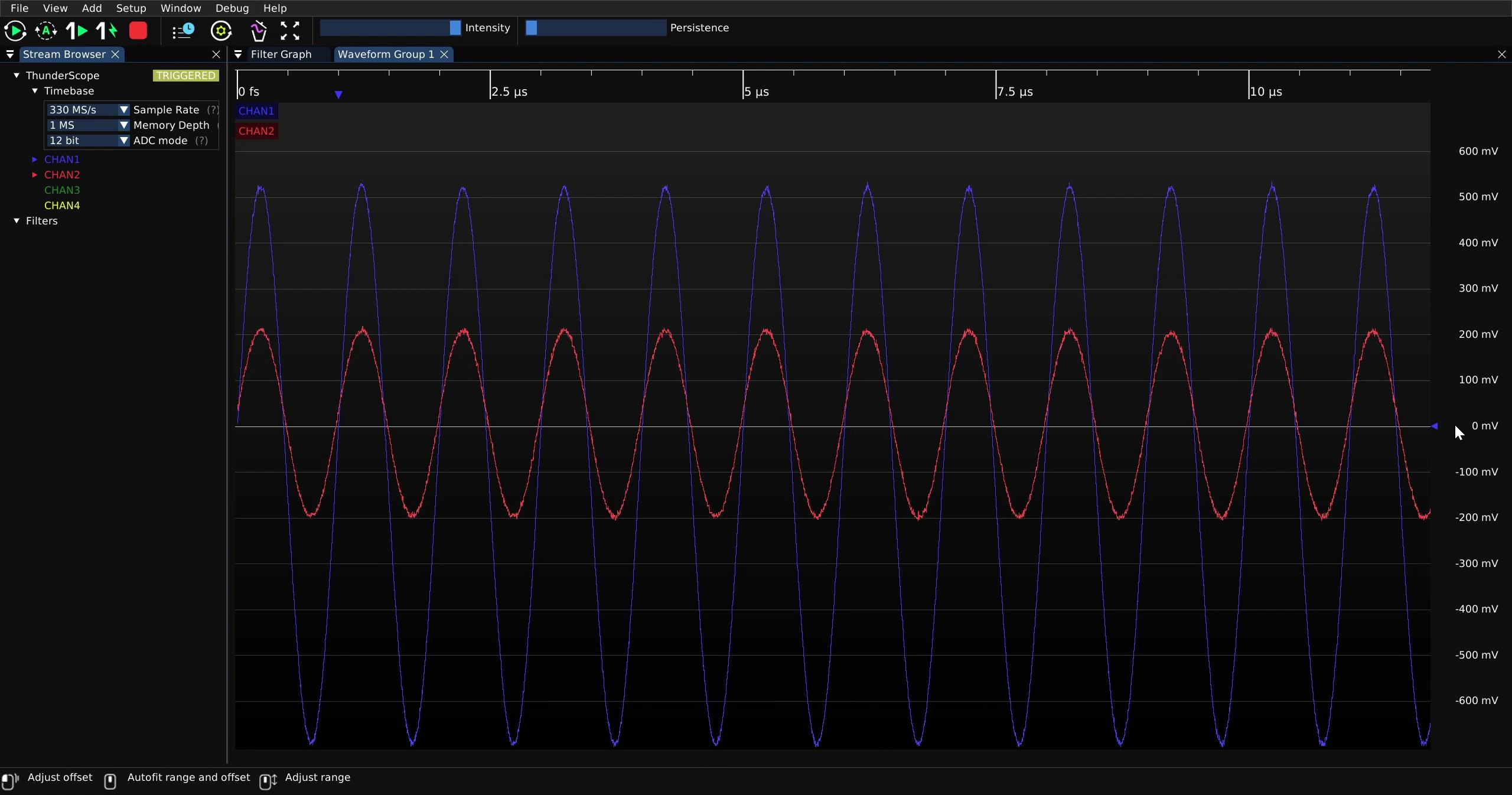This screenshot has width=1512, height=795.
Task: Click the TRIGGERED status badge
Action: click(x=185, y=76)
